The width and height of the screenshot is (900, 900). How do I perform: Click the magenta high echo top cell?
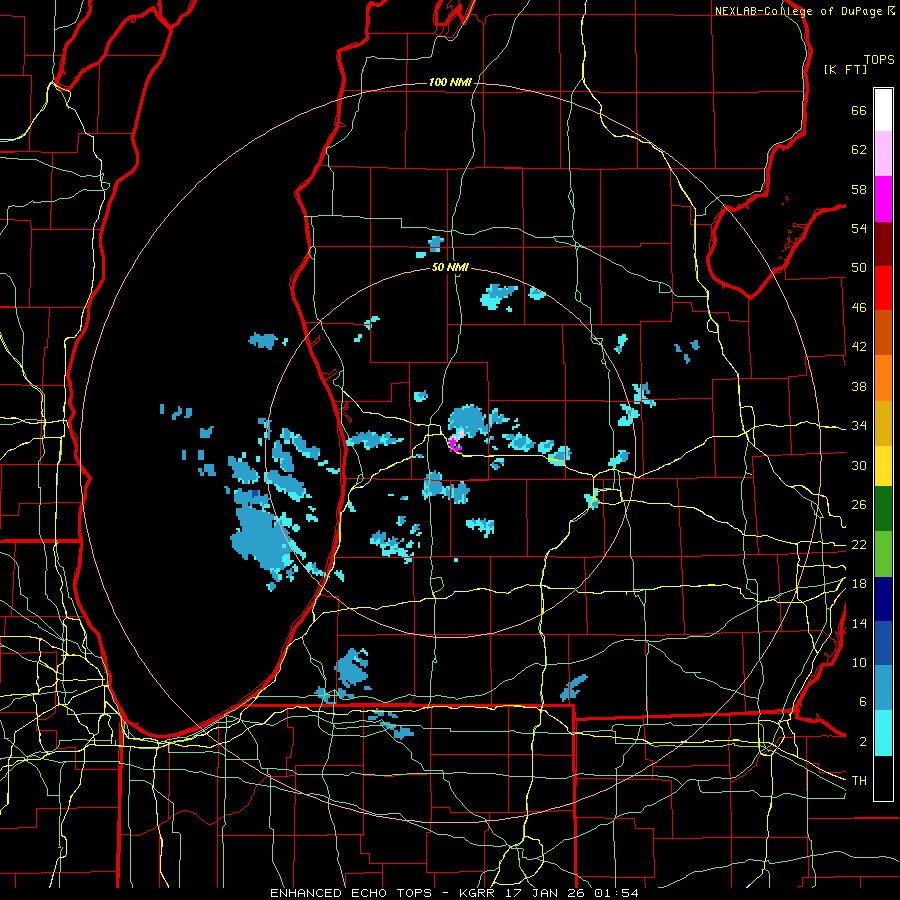click(455, 443)
